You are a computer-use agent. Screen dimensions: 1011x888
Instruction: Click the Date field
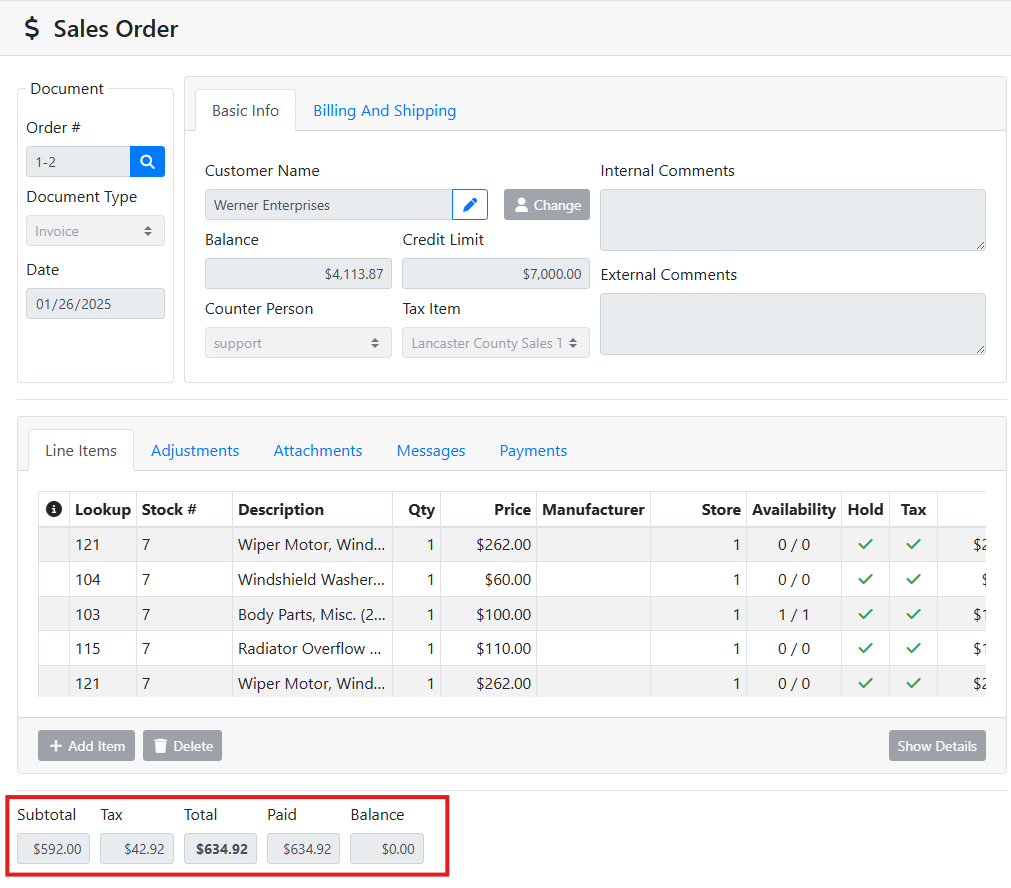[95, 304]
